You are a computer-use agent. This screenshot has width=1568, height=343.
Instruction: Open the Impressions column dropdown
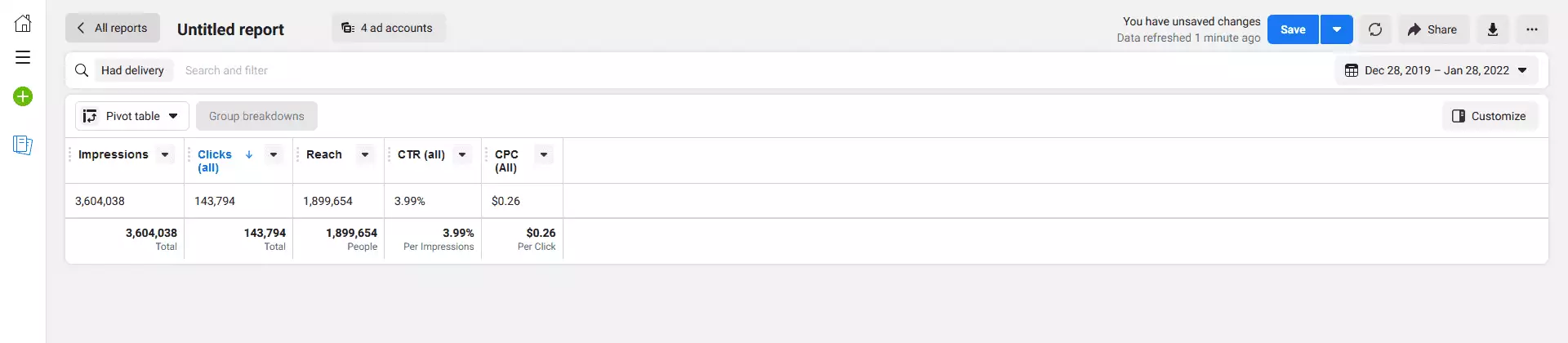[x=165, y=154]
